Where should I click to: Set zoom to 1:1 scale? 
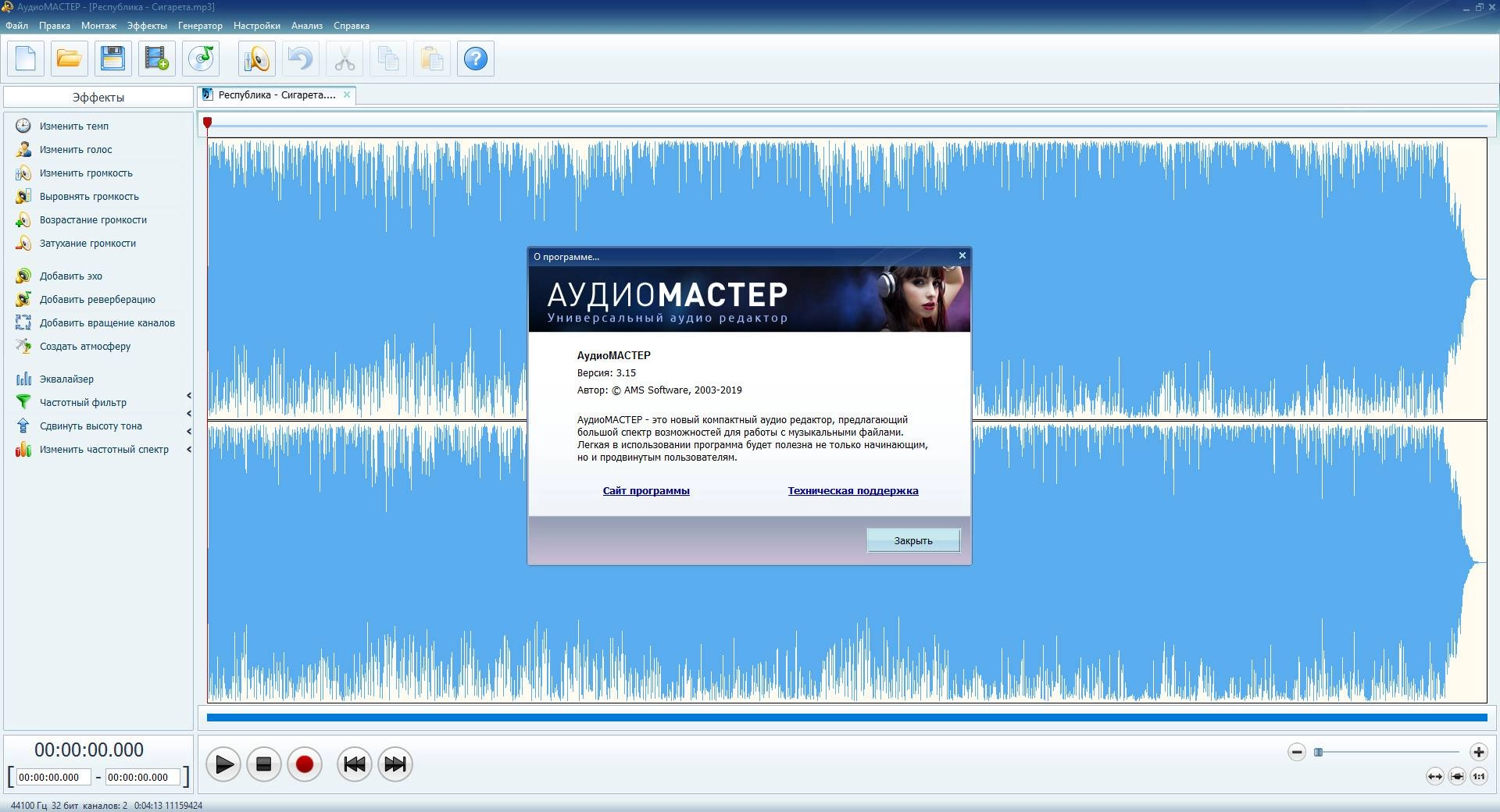[x=1478, y=776]
